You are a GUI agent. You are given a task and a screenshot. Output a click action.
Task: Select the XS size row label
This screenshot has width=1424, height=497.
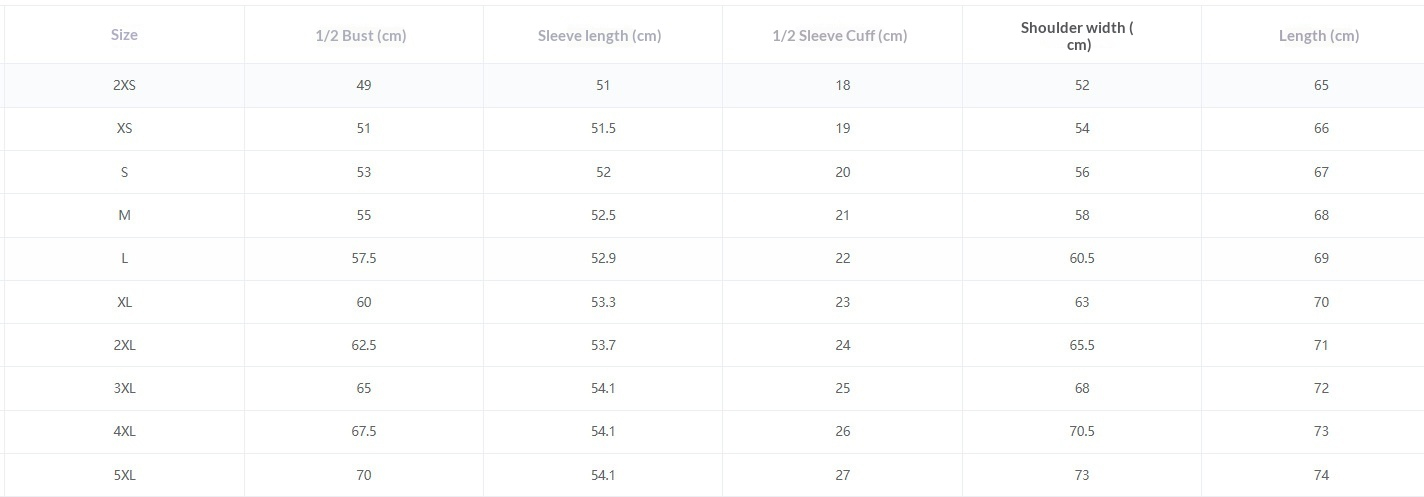(x=124, y=129)
